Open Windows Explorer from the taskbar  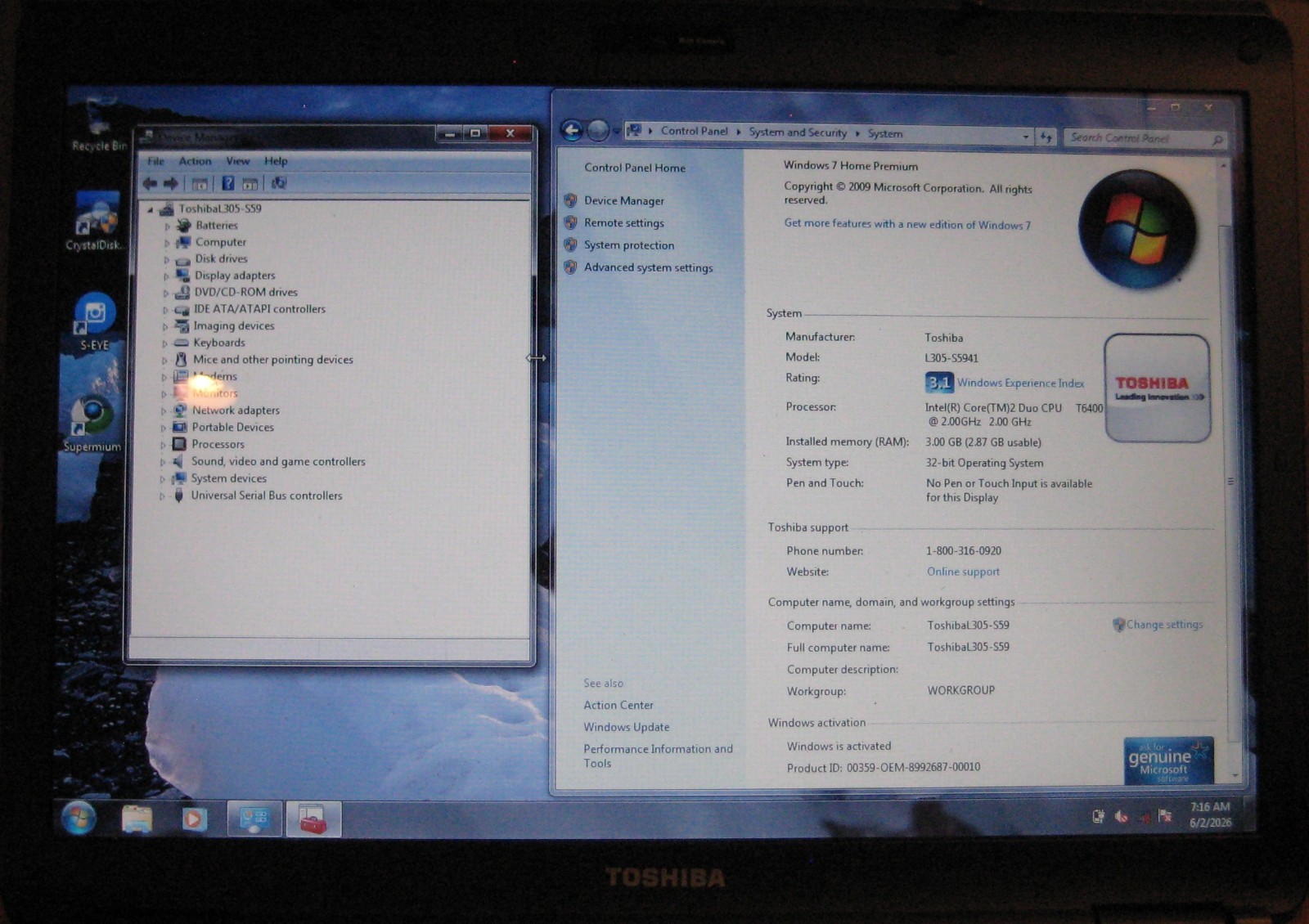(x=137, y=819)
